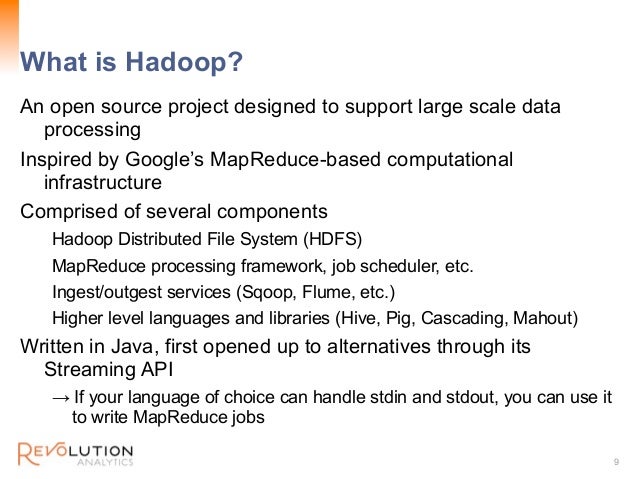Click the word 'Hadoop?' in title
Viewport: 638px width, 479px height.
point(184,62)
